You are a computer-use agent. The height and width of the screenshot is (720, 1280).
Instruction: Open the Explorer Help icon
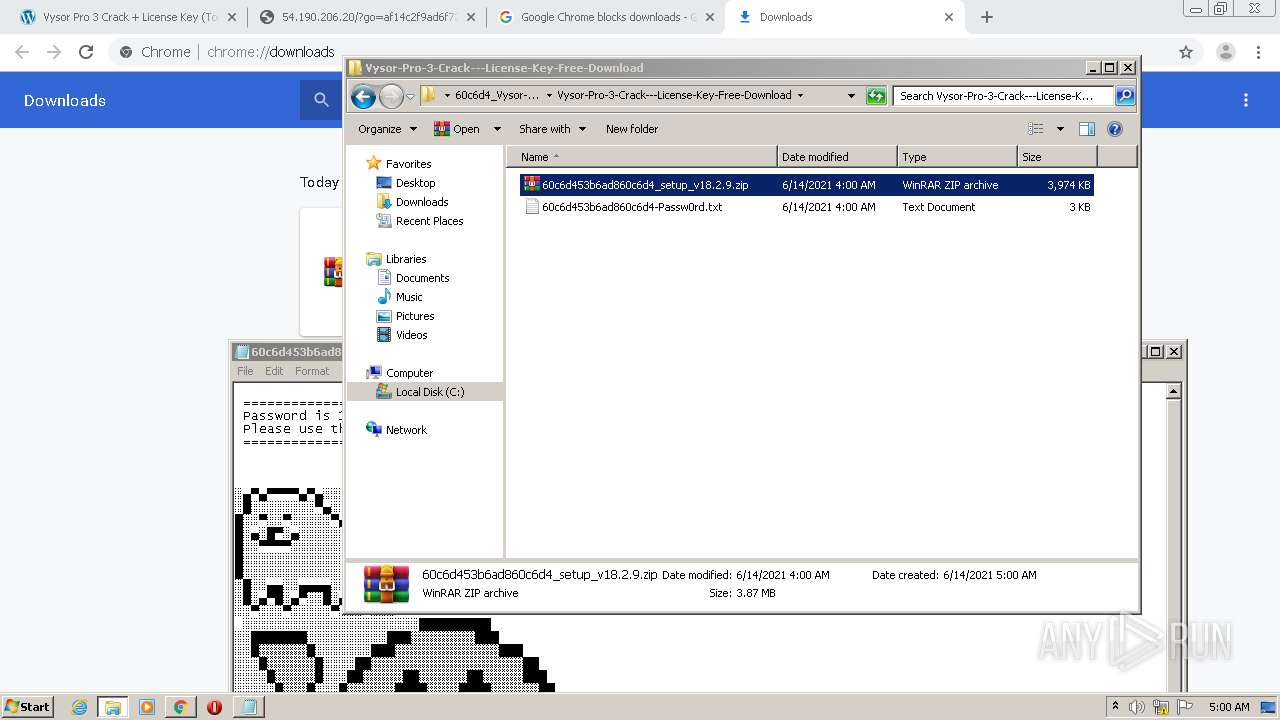(1115, 129)
